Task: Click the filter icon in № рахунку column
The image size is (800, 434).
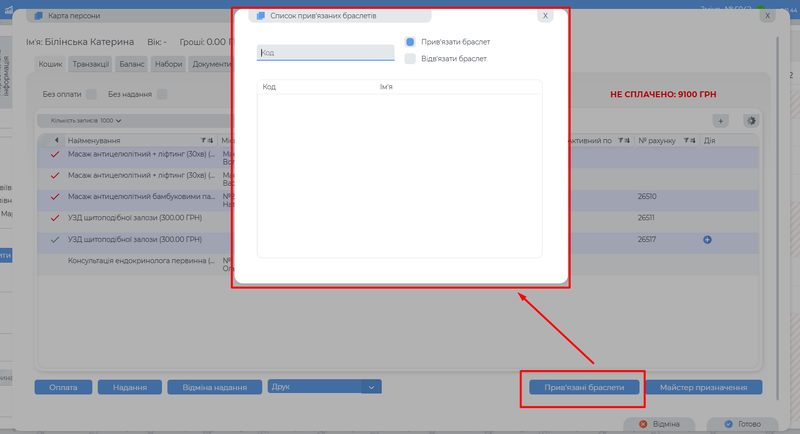Action: point(689,140)
